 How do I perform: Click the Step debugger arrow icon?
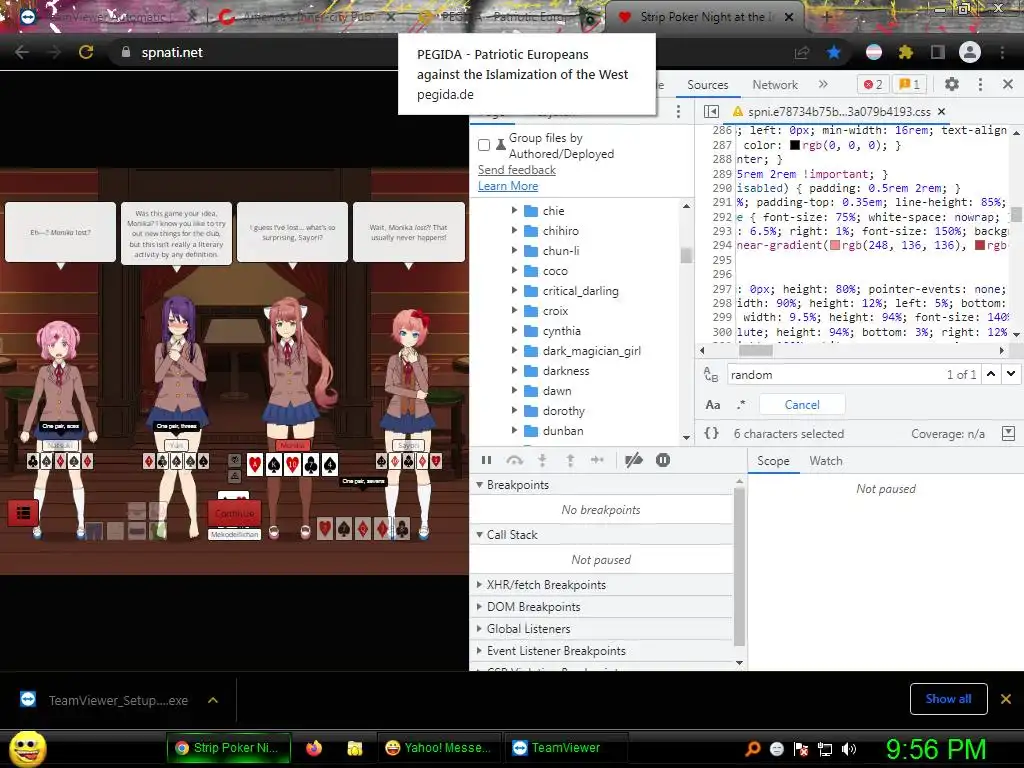coord(598,460)
